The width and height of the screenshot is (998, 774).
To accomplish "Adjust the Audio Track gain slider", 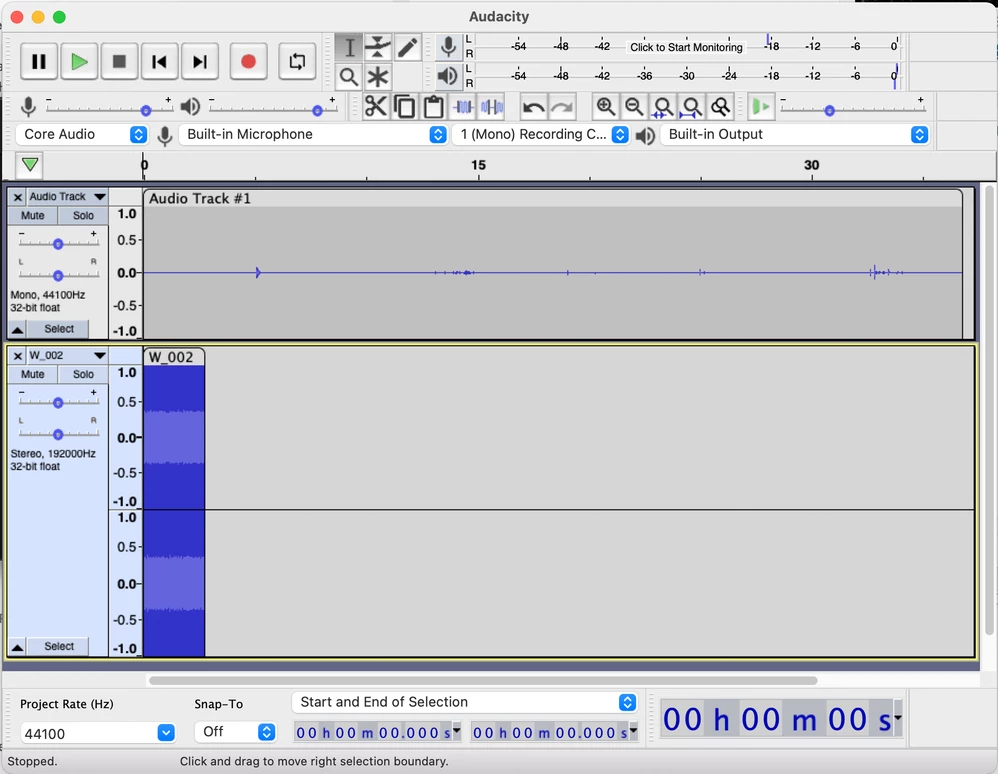I will [58, 244].
